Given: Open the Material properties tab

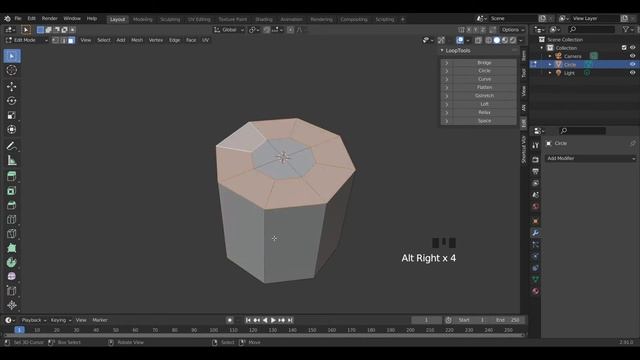Looking at the screenshot, I should click(536, 291).
